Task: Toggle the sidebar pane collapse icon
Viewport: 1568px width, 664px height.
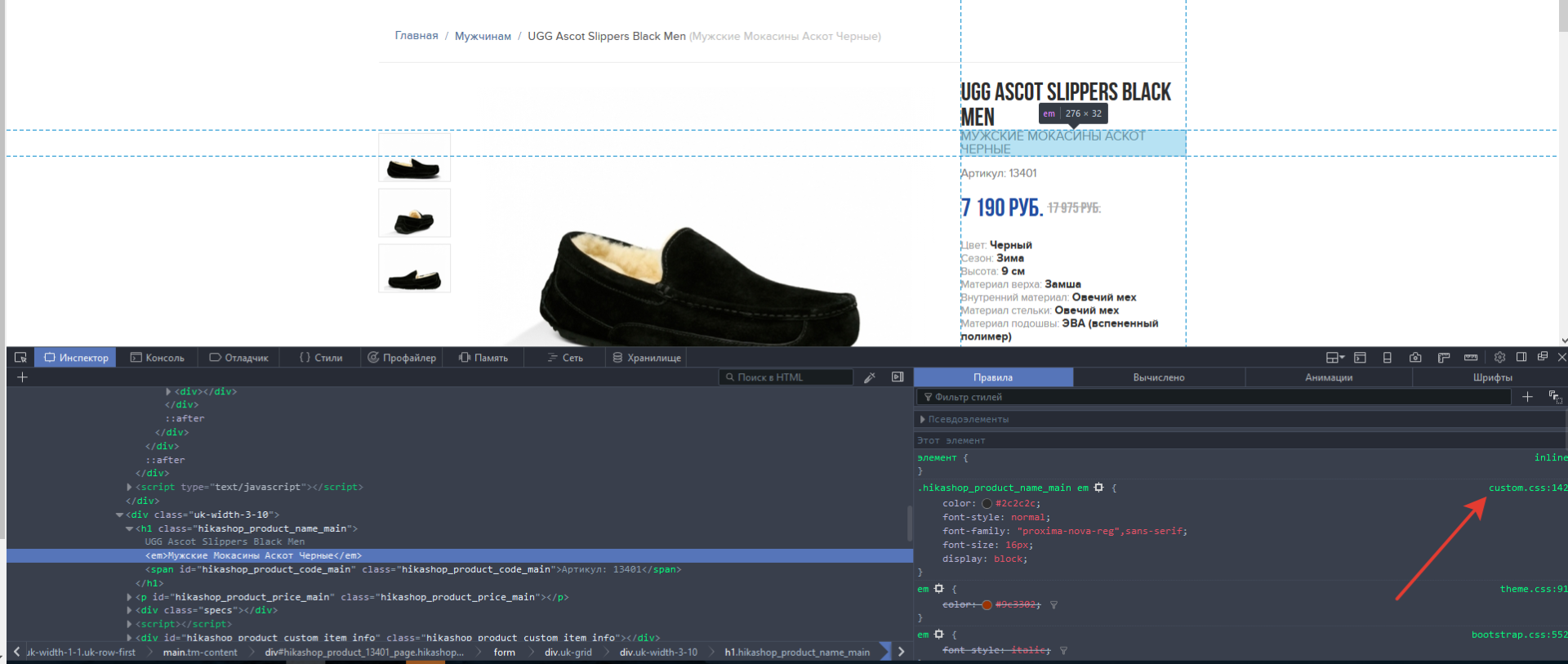Action: (898, 377)
